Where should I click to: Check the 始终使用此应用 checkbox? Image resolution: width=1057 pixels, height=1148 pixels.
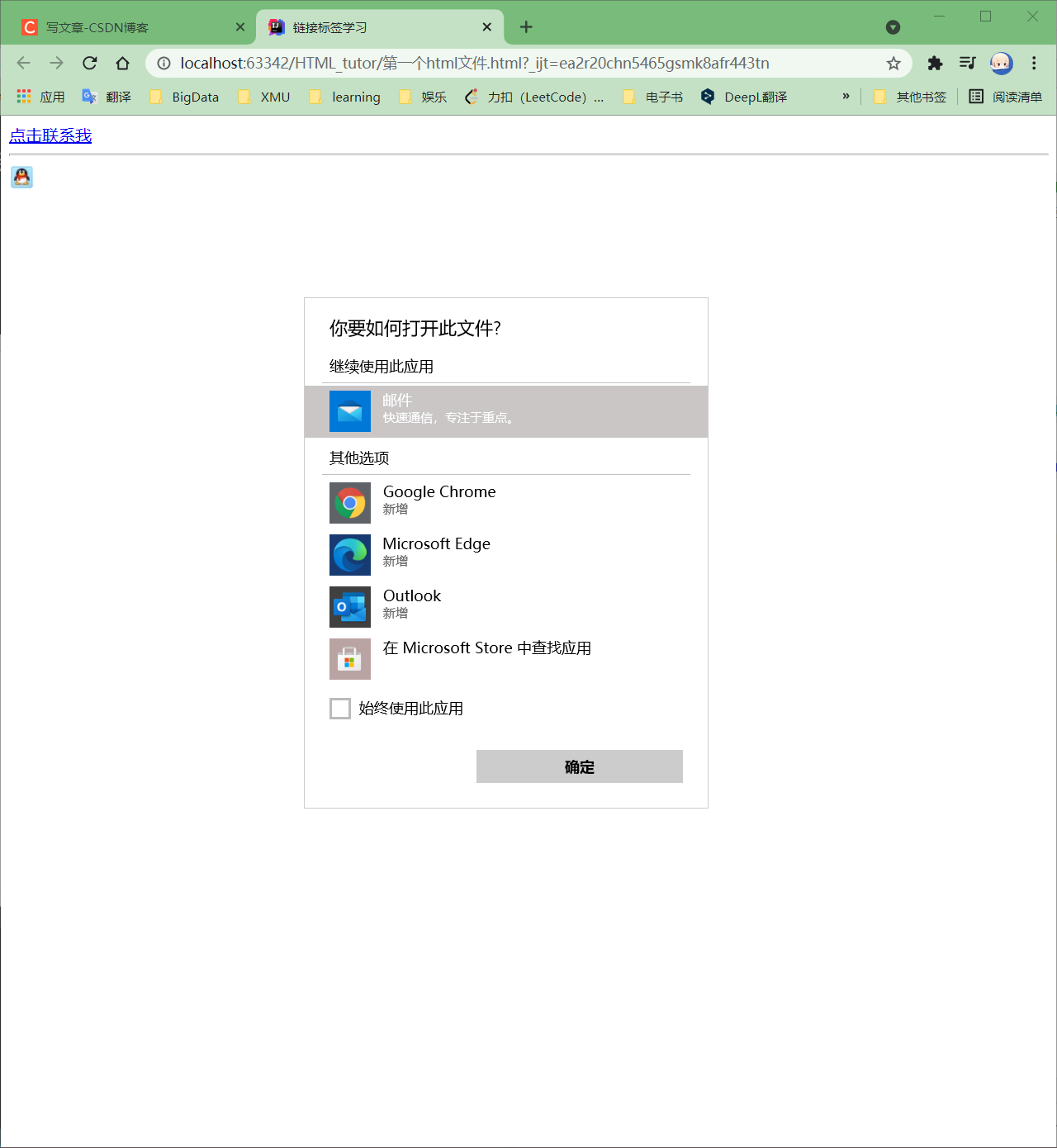(x=340, y=709)
